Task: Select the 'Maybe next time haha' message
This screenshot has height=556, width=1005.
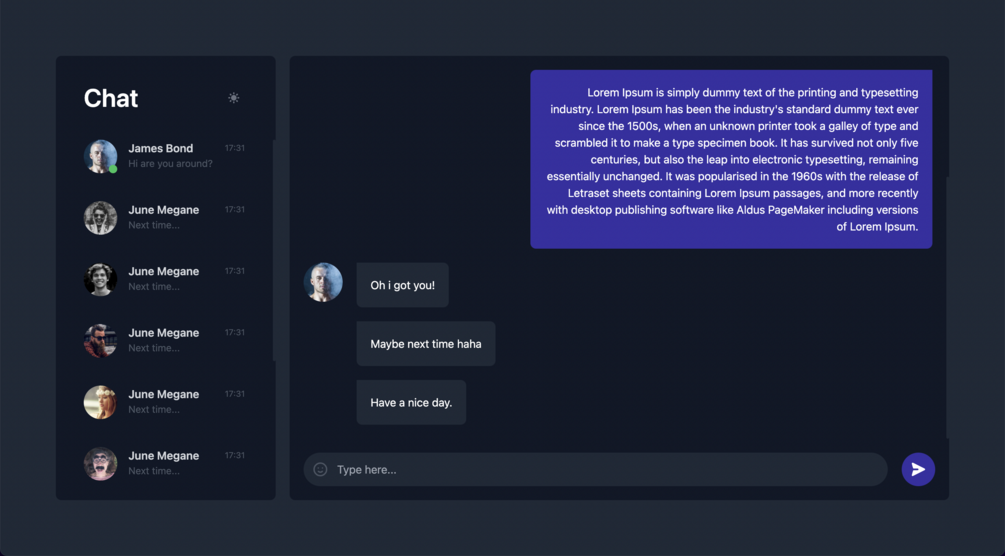Action: [426, 344]
